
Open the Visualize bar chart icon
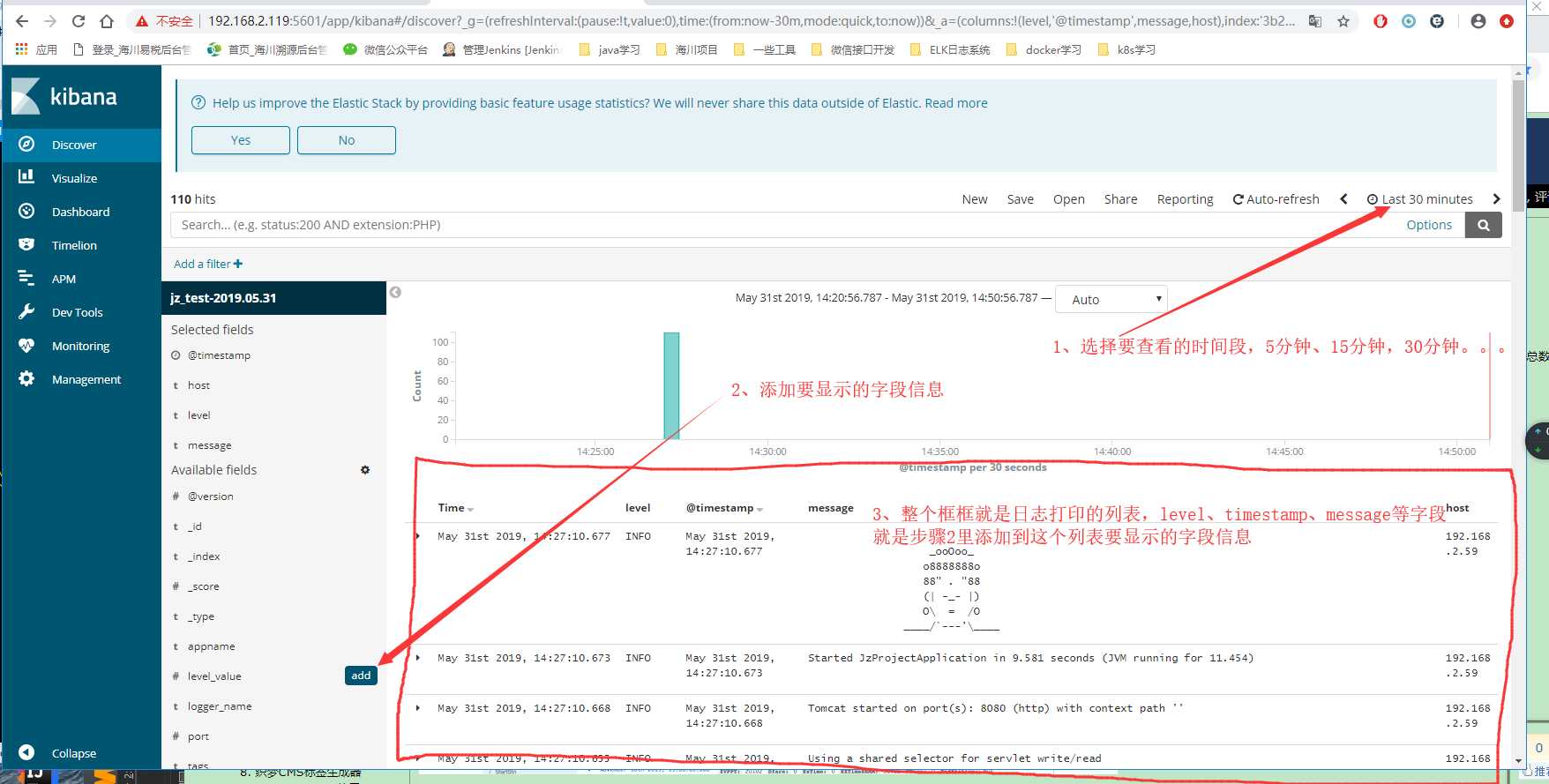point(26,177)
